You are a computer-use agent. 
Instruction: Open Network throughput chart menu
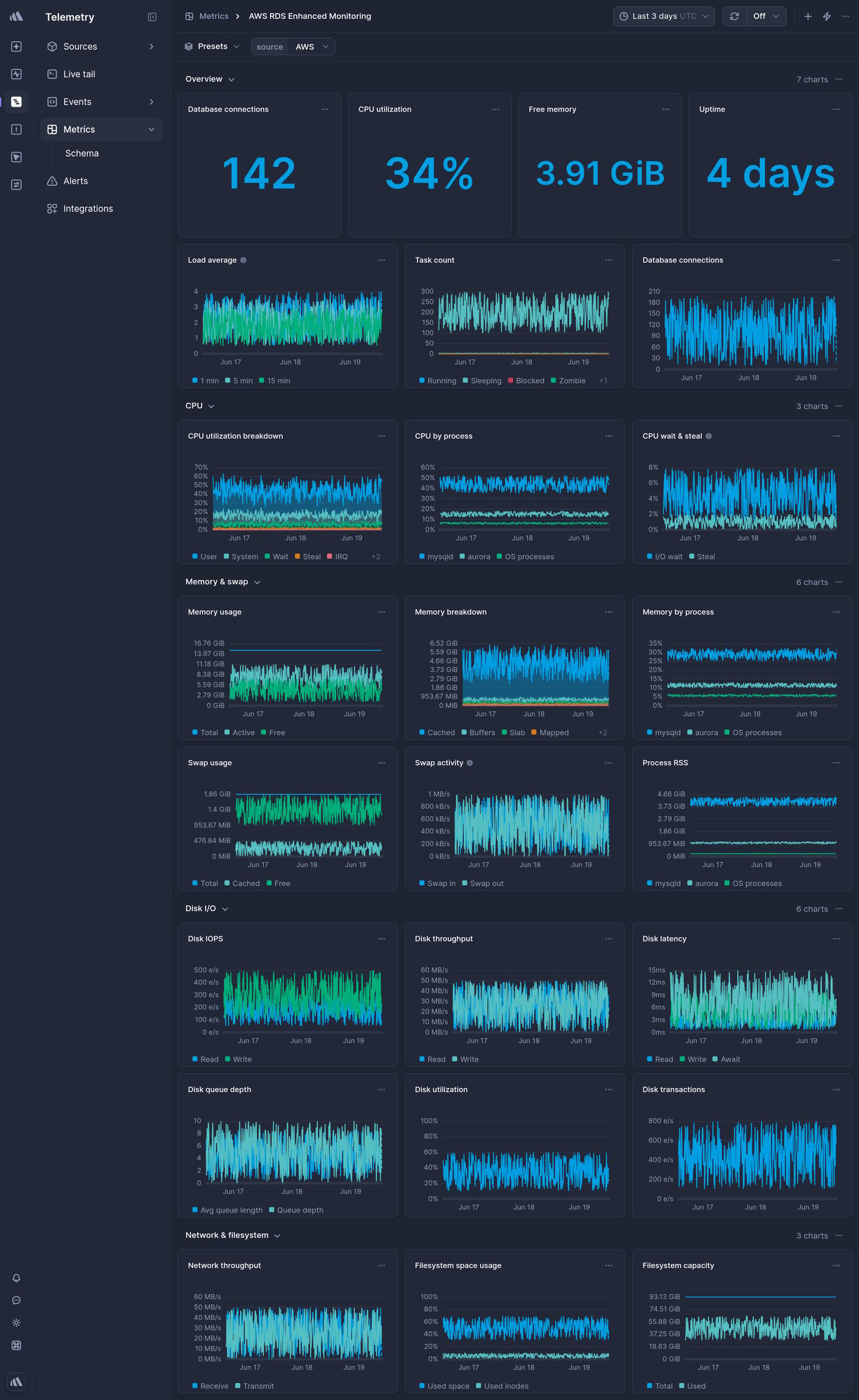(382, 1266)
